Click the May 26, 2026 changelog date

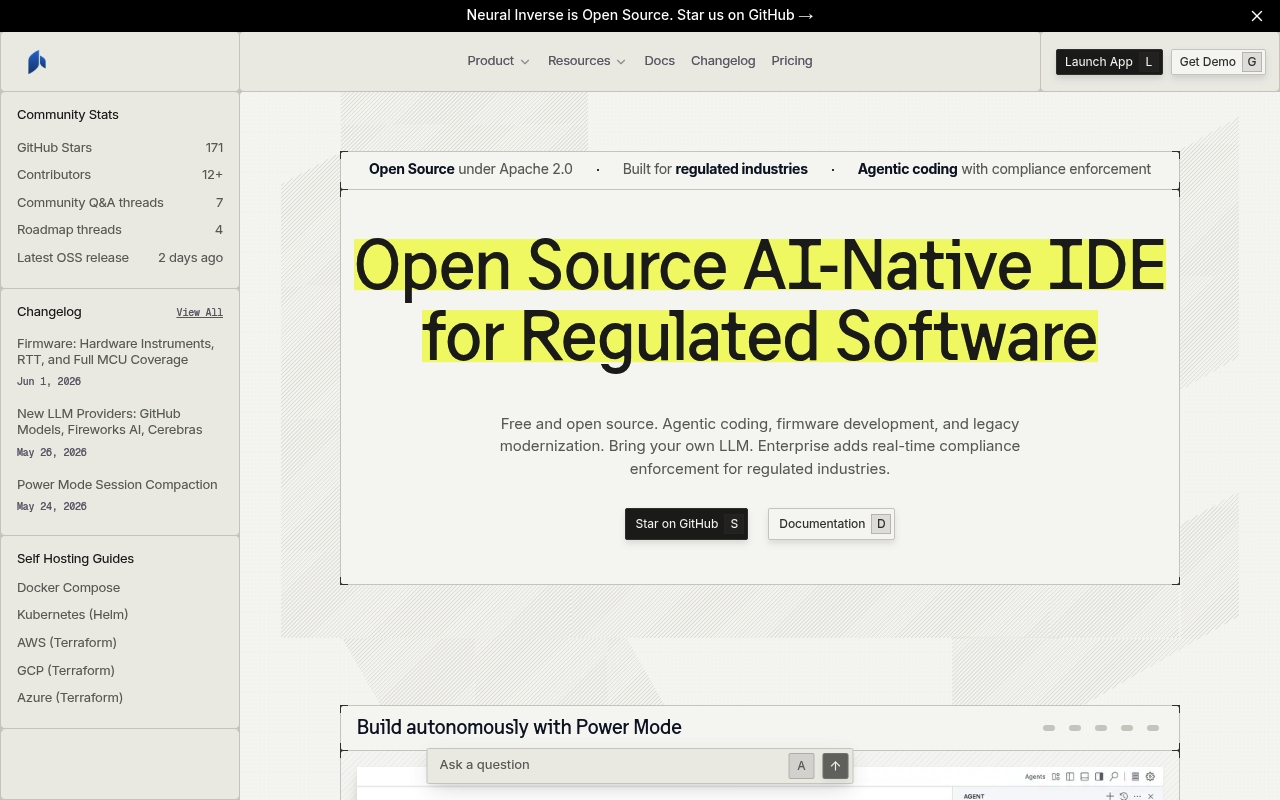pyautogui.click(x=52, y=452)
